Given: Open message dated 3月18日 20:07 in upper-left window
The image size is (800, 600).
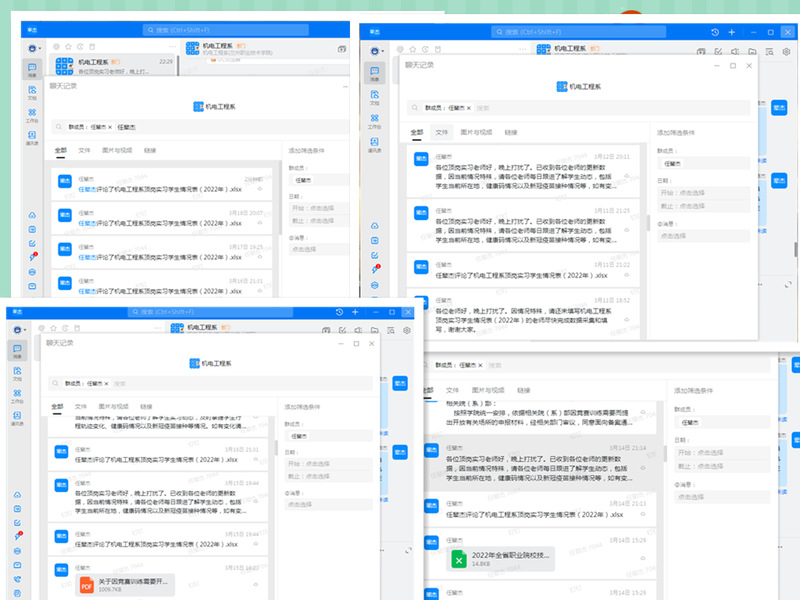Looking at the screenshot, I should pyautogui.click(x=162, y=218).
